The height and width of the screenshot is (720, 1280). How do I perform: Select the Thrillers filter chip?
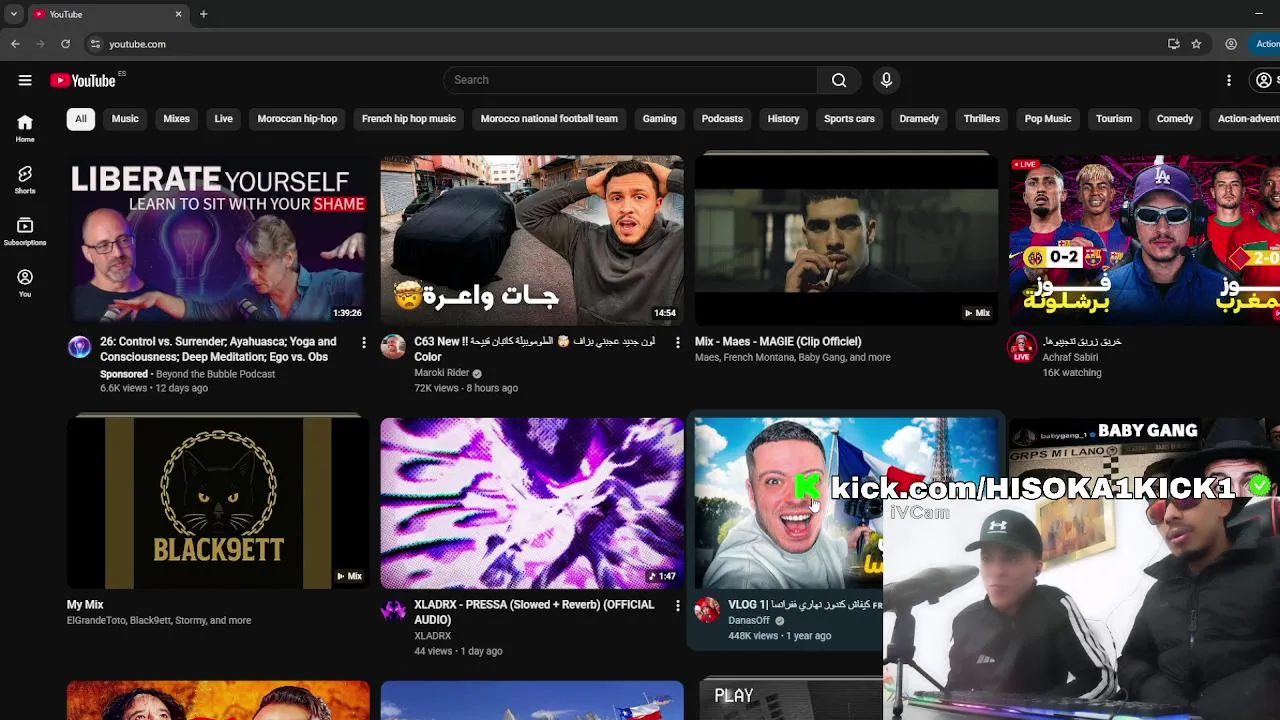coord(982,119)
